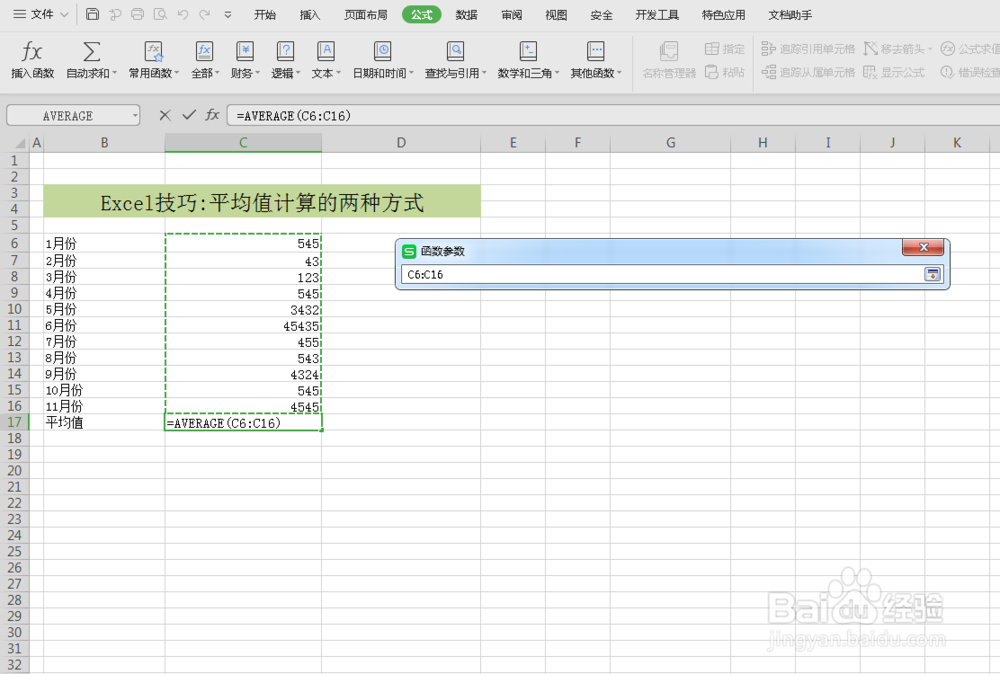Switch to the 视图 (View) tab
This screenshot has width=1000, height=674.
click(556, 15)
